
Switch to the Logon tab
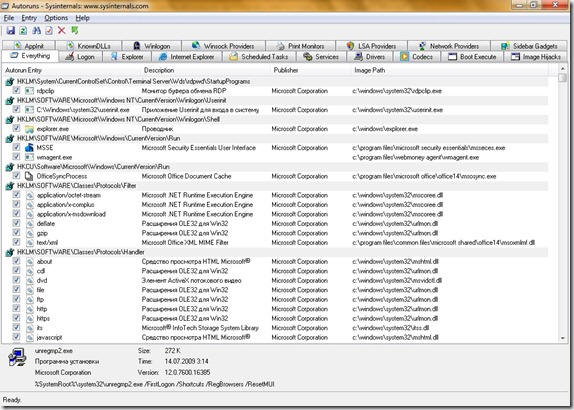[80, 57]
